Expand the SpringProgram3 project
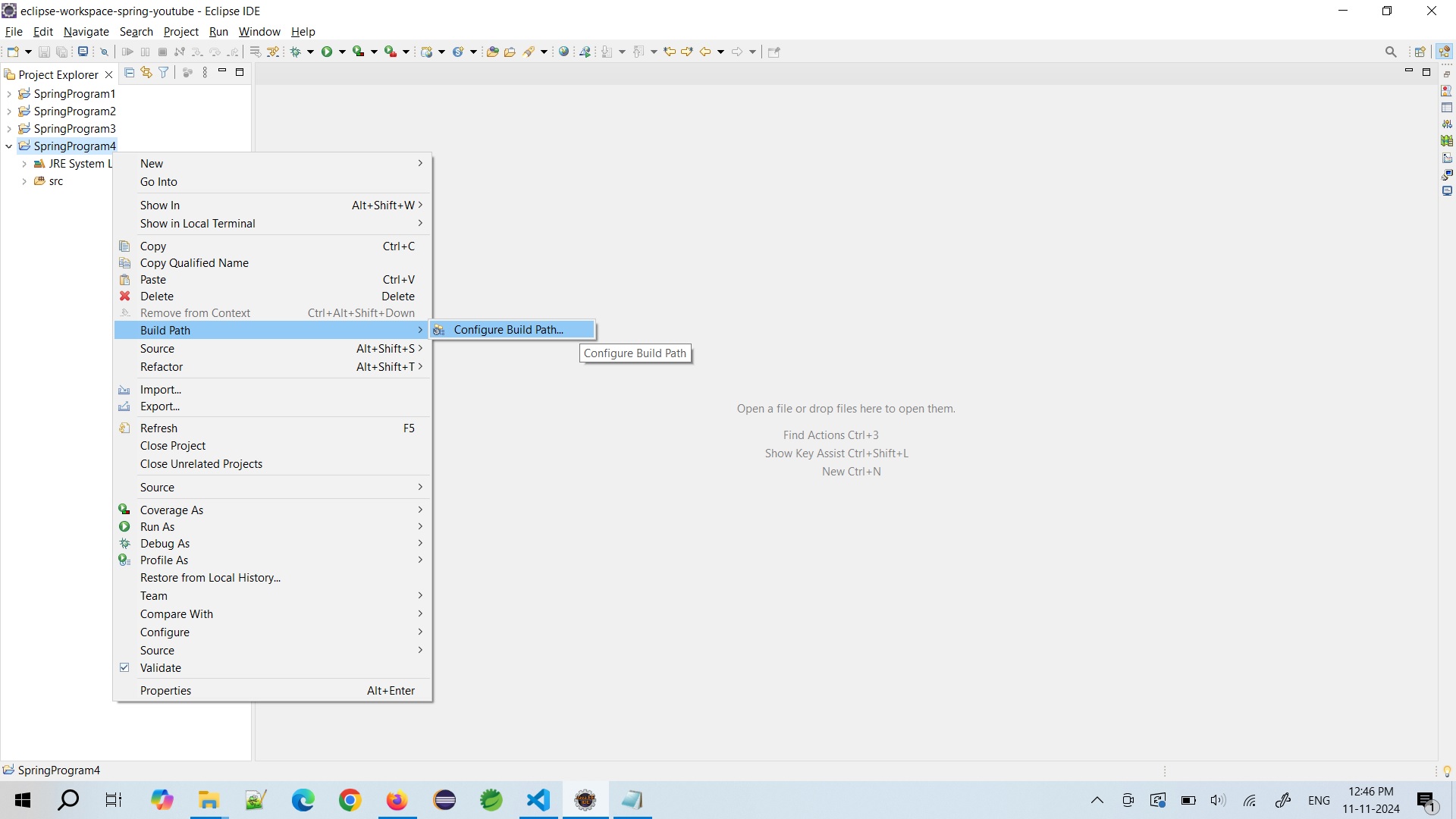Image resolution: width=1456 pixels, height=819 pixels. click(9, 129)
